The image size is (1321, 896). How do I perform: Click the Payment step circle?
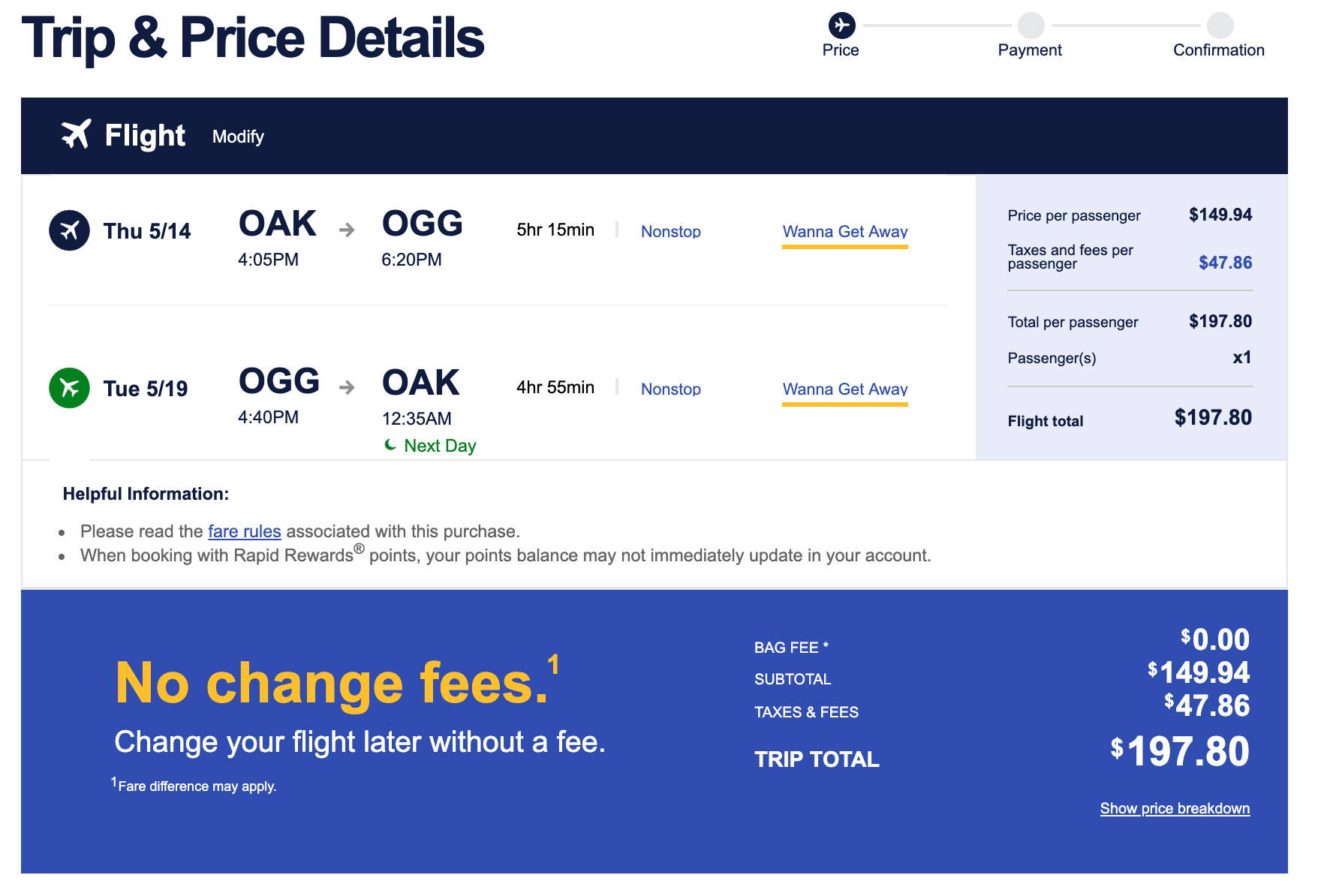tap(1031, 25)
